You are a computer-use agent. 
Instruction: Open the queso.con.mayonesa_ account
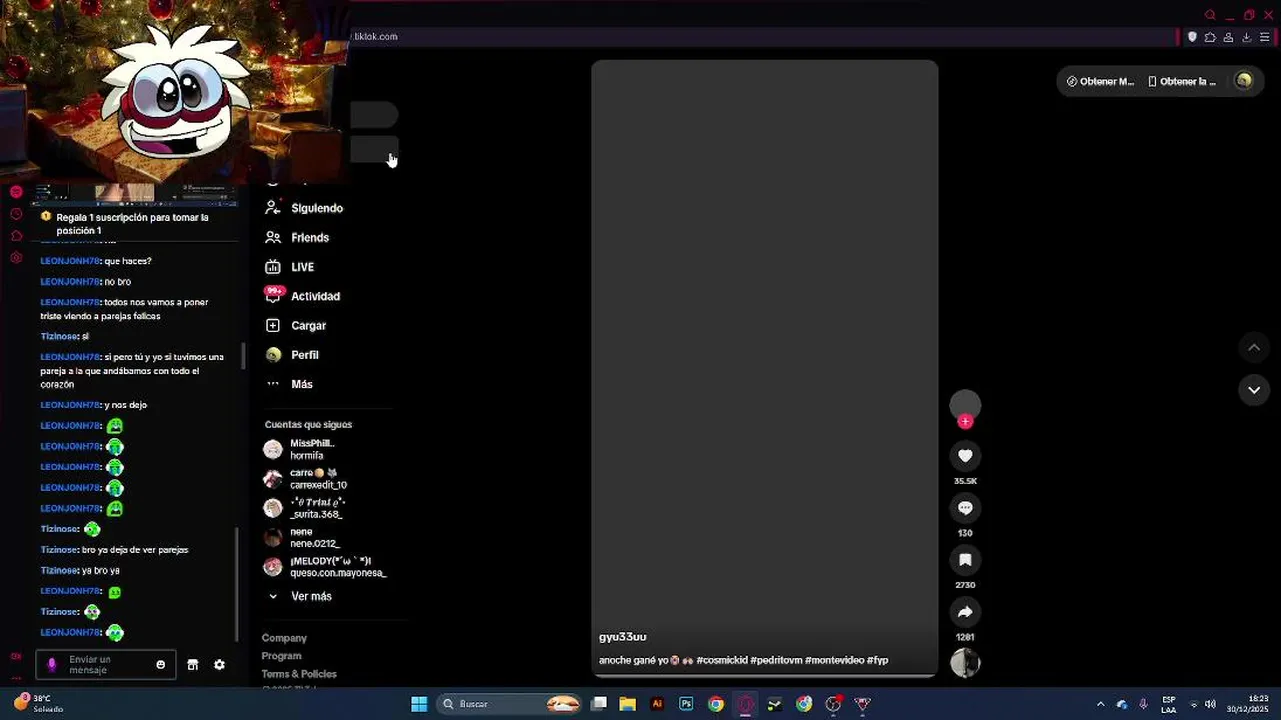325,567
